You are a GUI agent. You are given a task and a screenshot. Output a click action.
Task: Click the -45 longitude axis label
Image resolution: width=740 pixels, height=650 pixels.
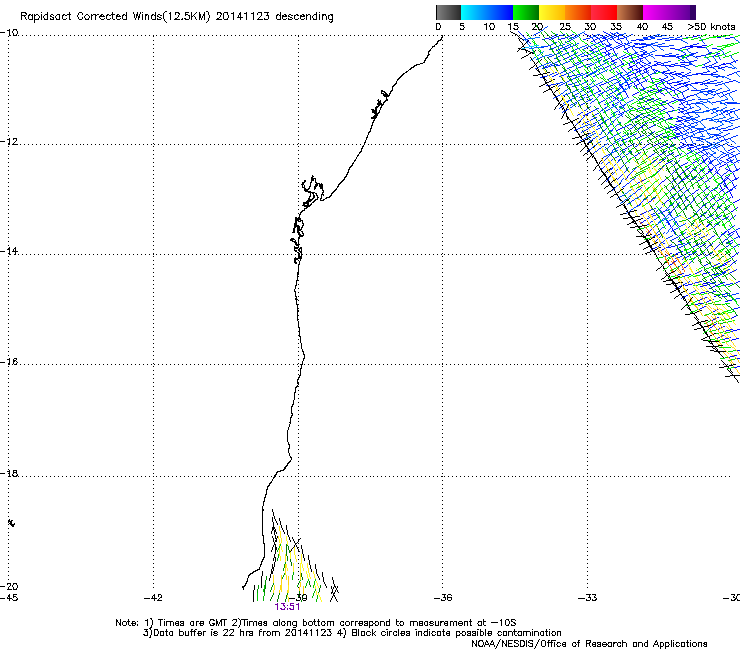tap(9, 598)
